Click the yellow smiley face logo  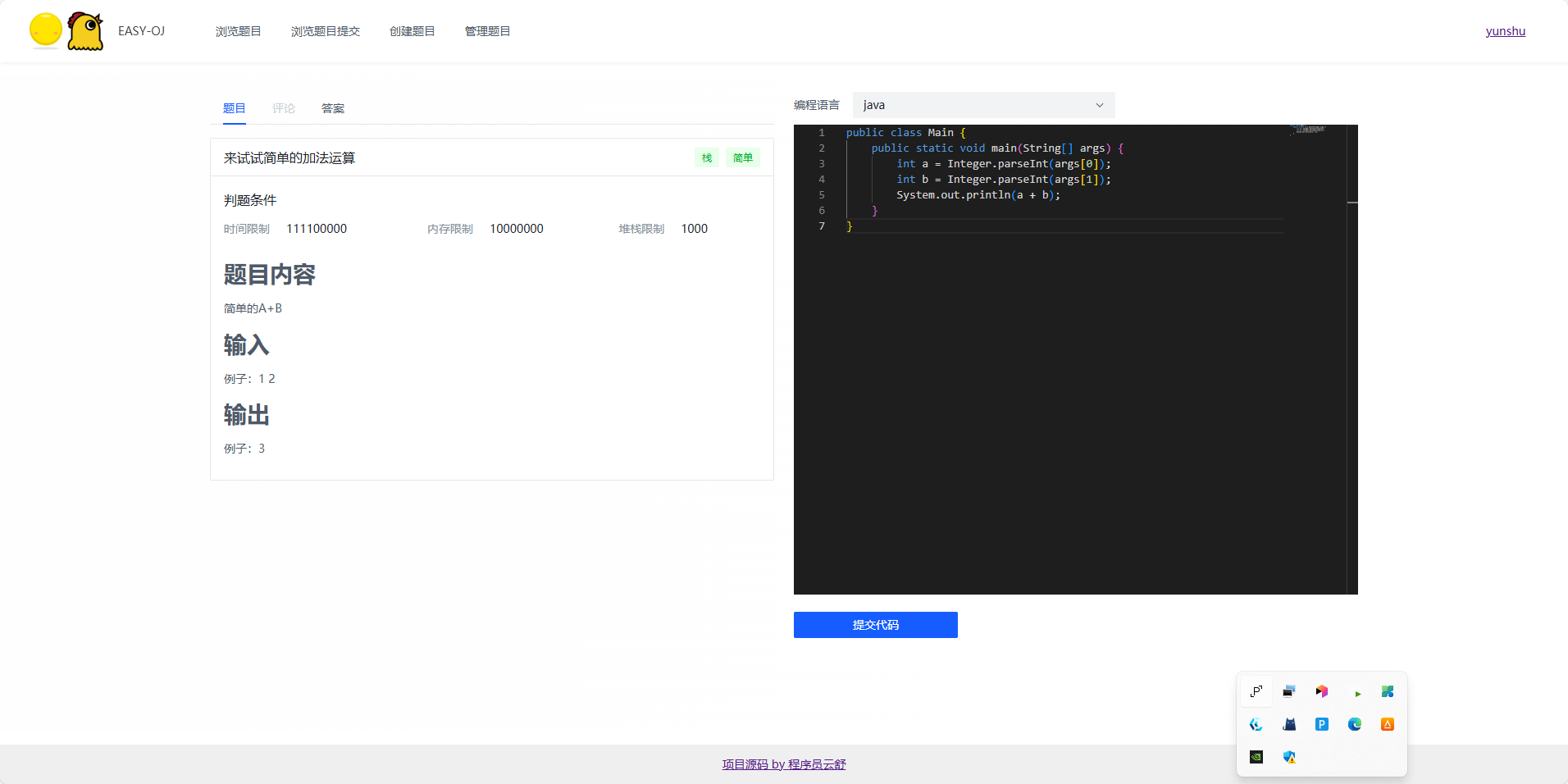click(47, 31)
